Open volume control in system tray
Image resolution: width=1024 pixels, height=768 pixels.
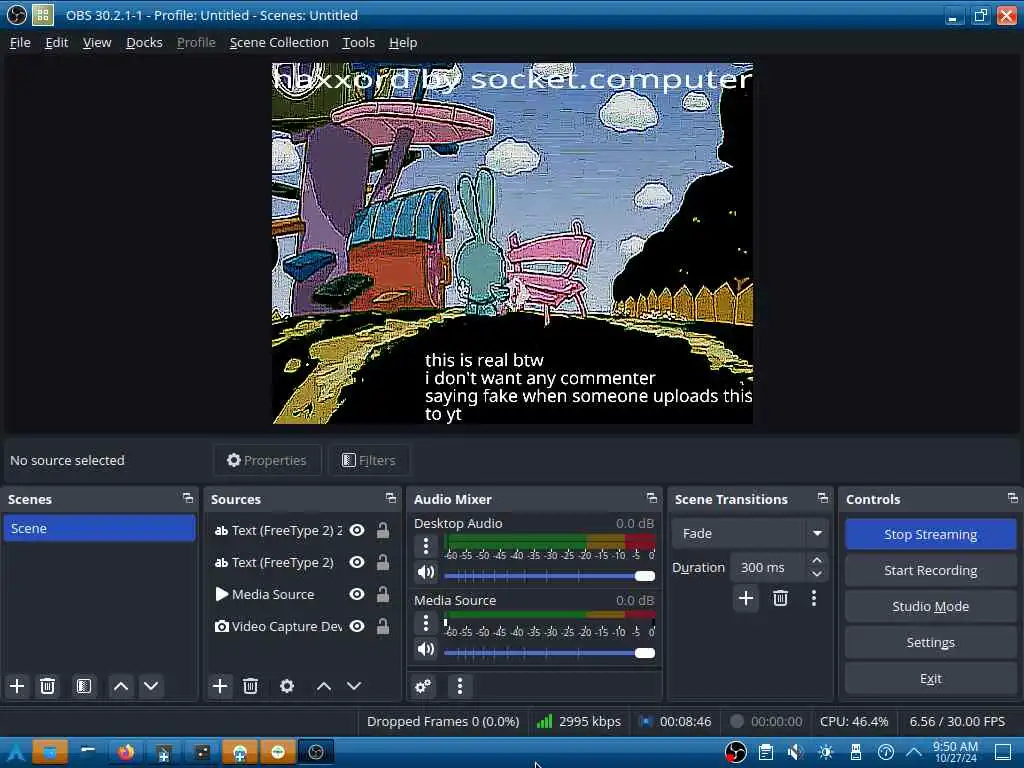coord(795,752)
